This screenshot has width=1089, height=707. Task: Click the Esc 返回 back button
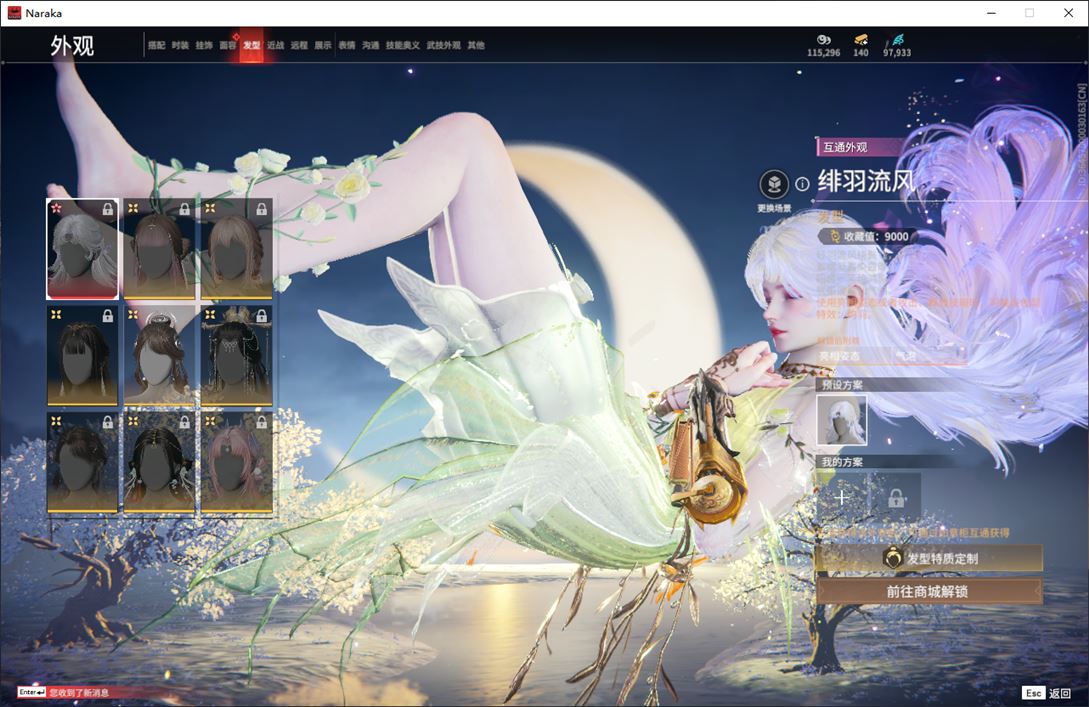1047,693
